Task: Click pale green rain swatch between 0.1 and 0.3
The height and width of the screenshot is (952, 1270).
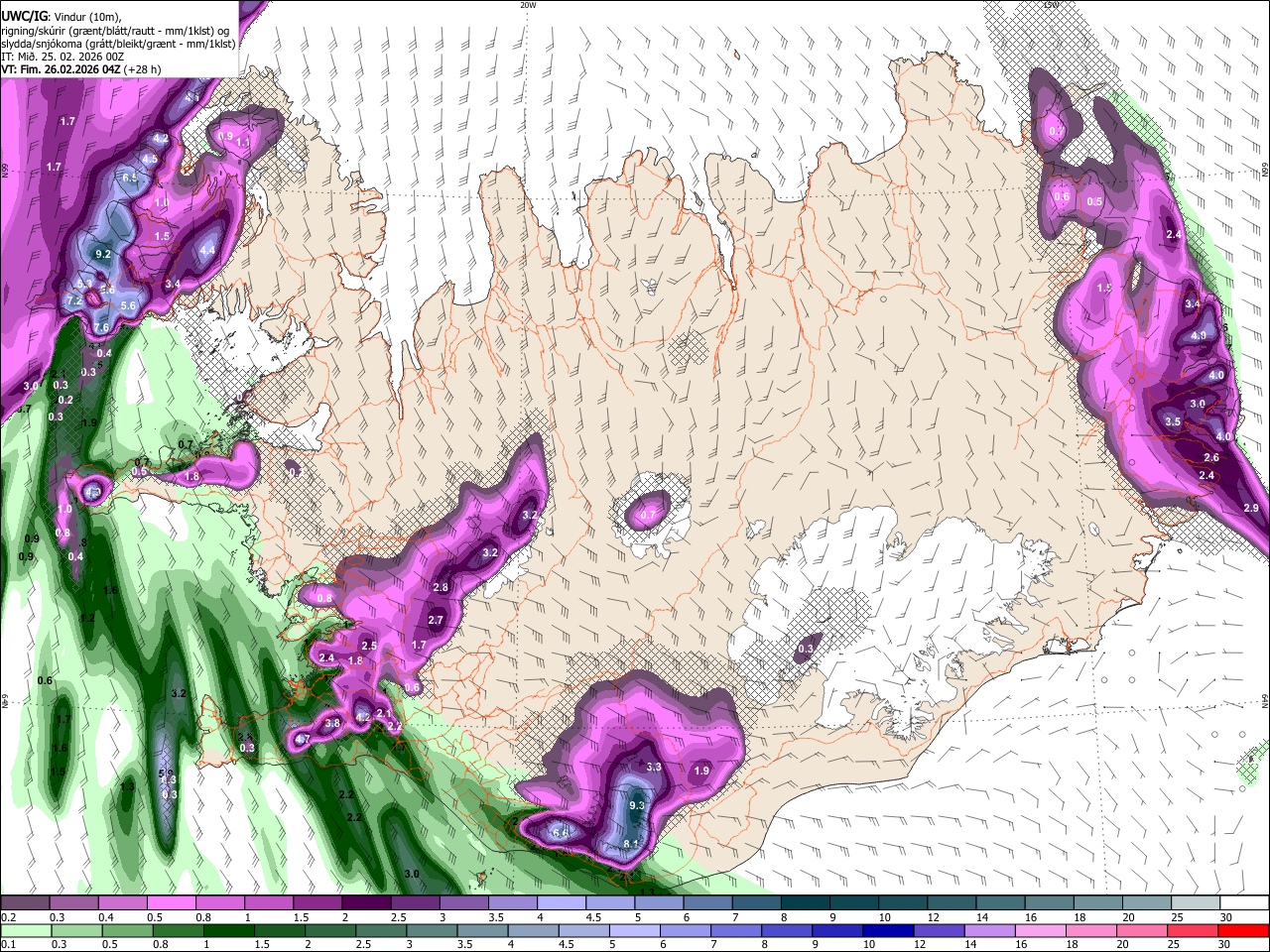Action: (27, 930)
